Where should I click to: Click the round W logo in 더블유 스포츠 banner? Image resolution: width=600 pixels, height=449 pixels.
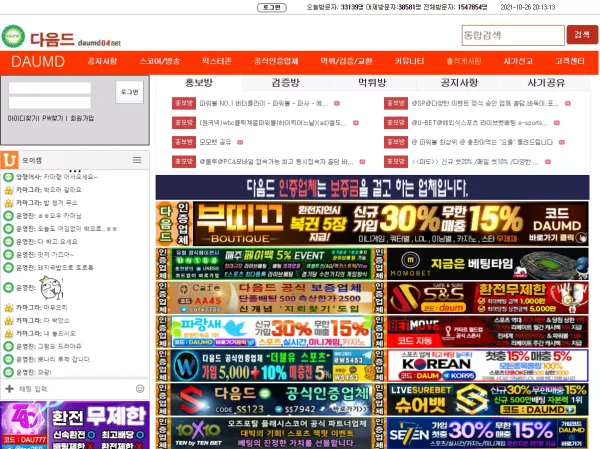[x=186, y=366]
